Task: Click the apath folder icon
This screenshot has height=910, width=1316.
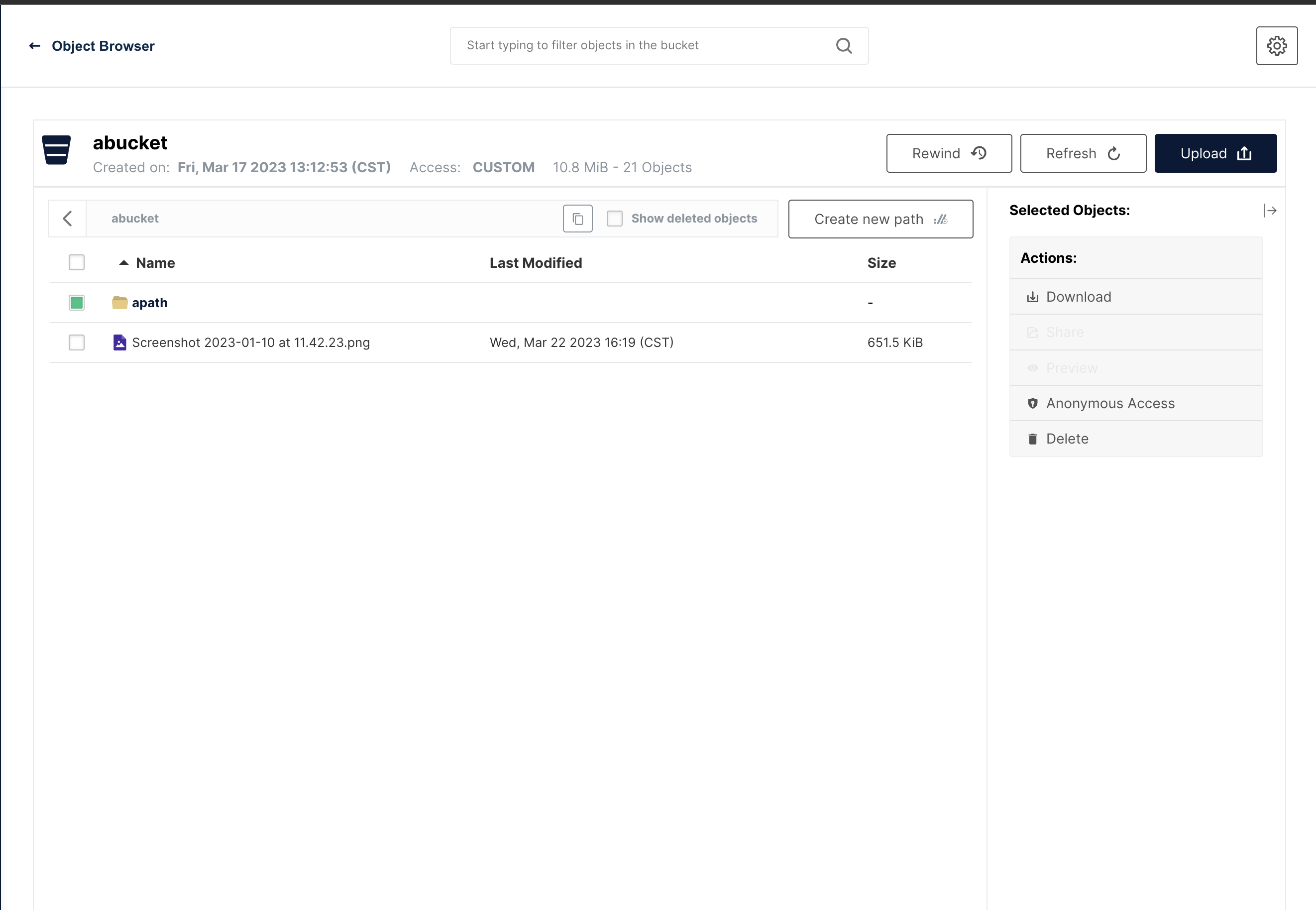Action: (119, 302)
